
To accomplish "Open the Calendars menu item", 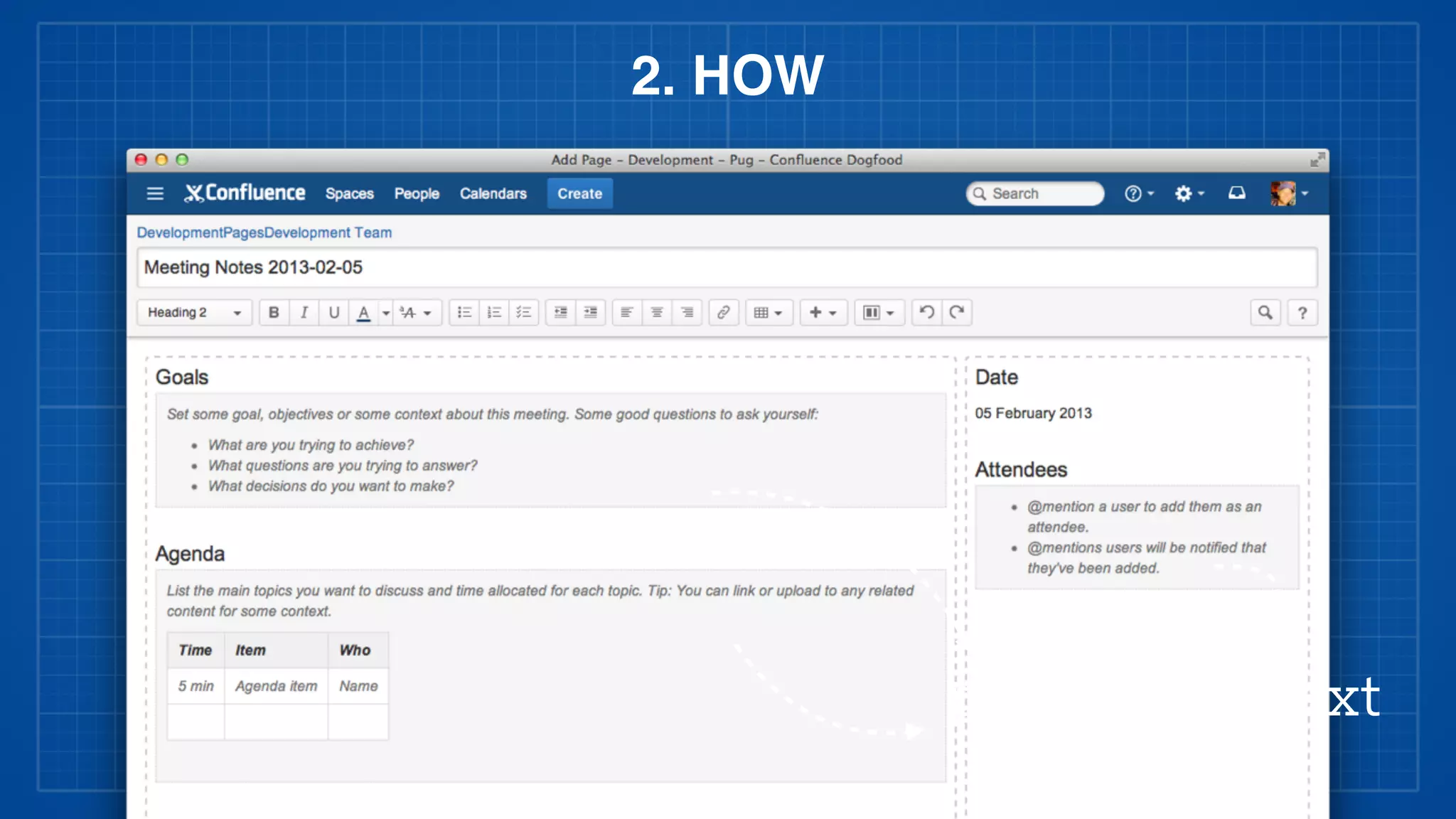I will coord(493,193).
